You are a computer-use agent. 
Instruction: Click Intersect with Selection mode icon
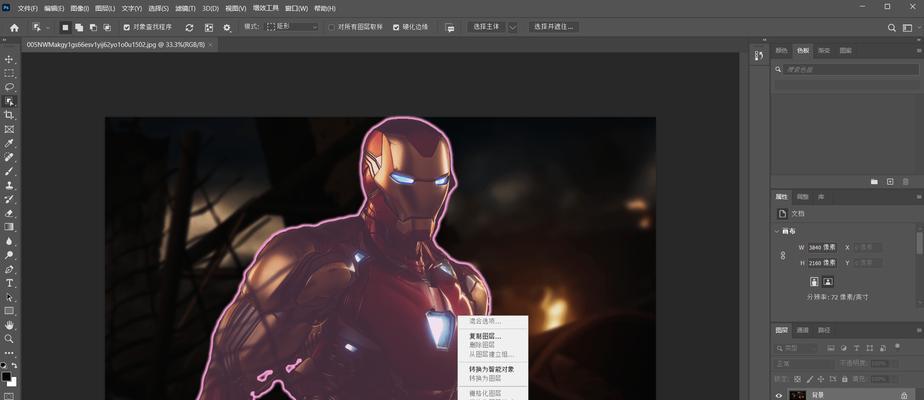[107, 27]
